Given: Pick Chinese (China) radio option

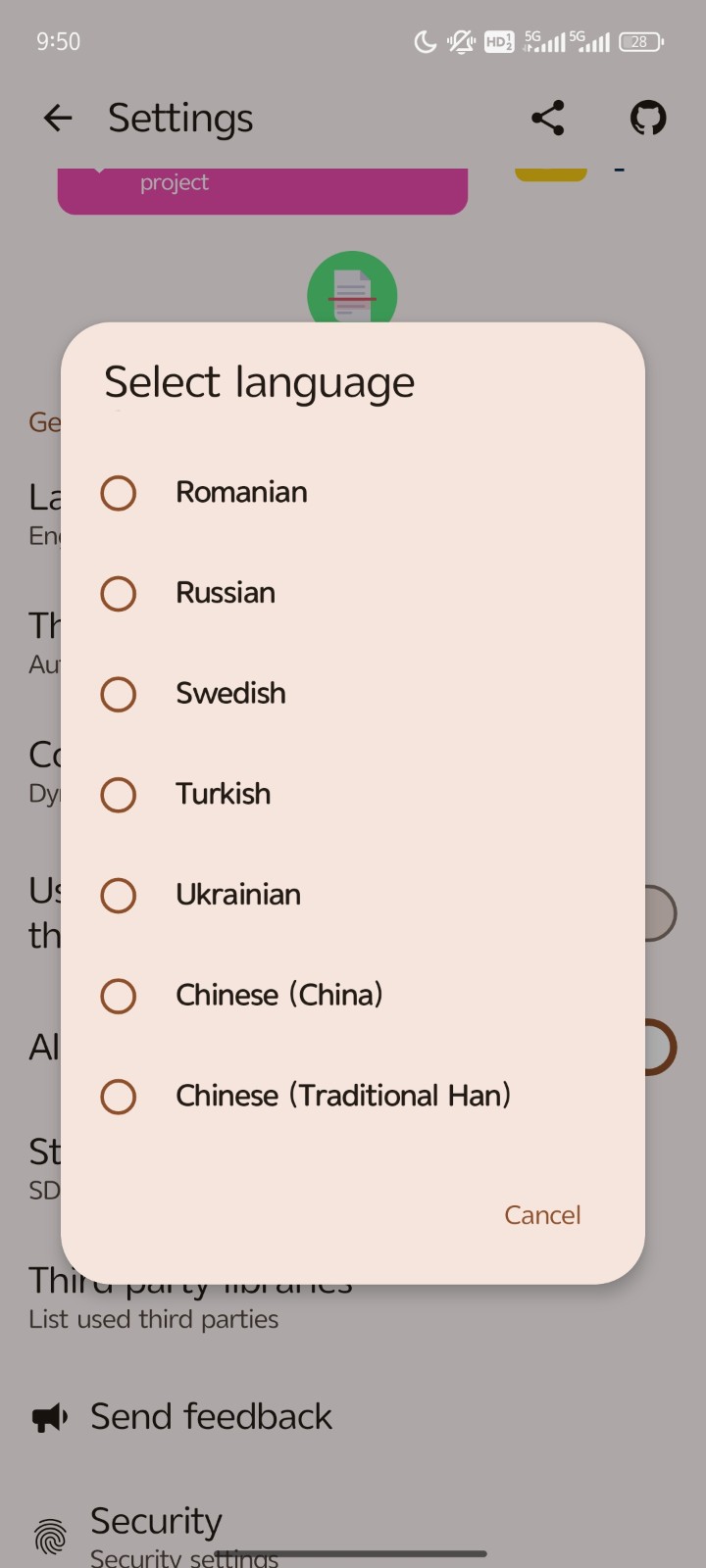Looking at the screenshot, I should 119,996.
